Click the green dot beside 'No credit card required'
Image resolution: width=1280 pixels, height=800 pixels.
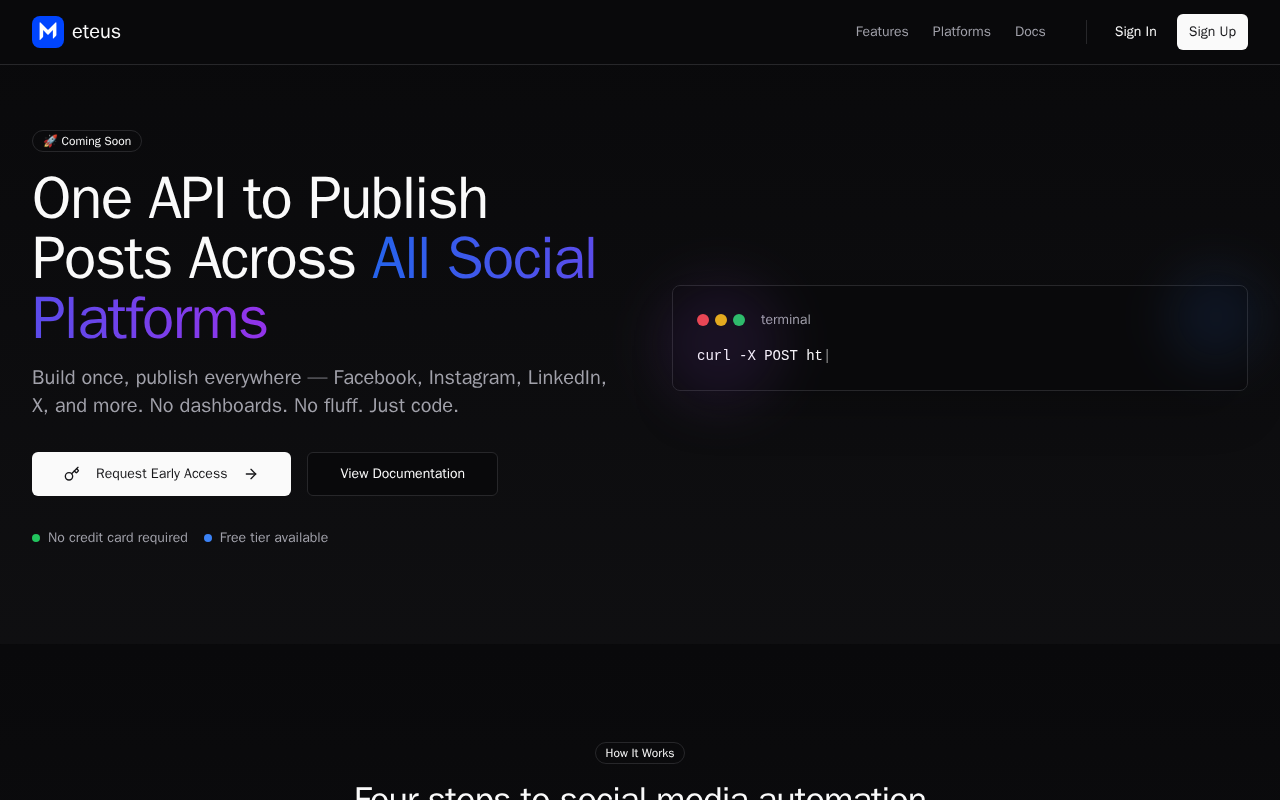click(x=36, y=538)
